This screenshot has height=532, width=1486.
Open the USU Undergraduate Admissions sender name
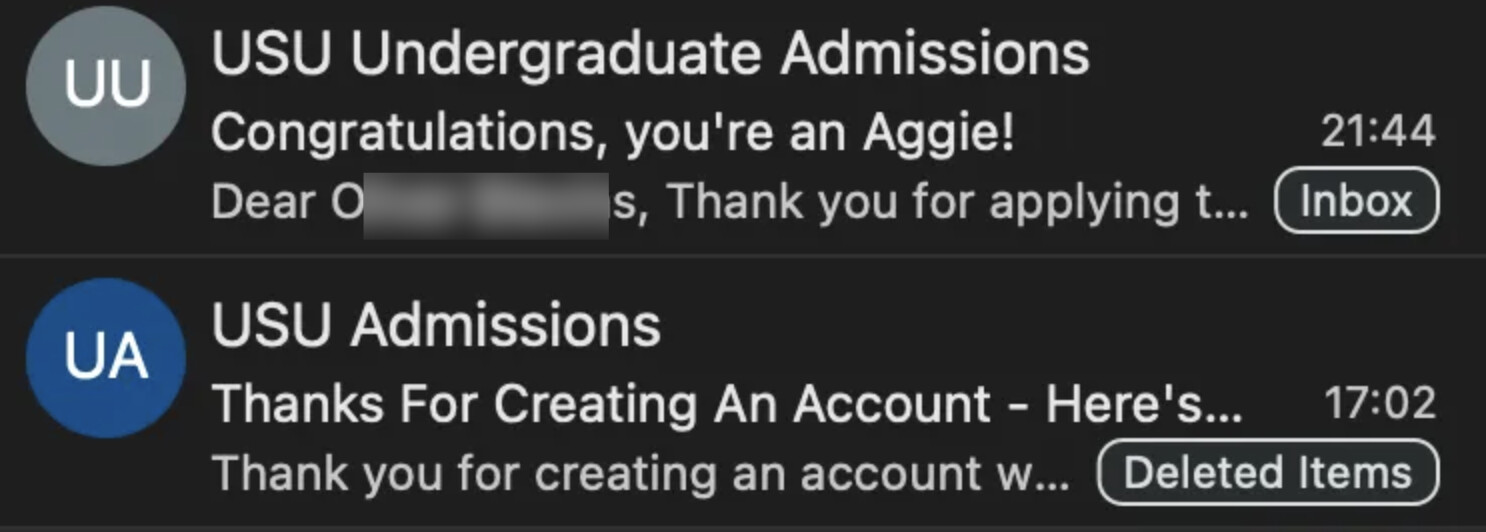point(650,53)
